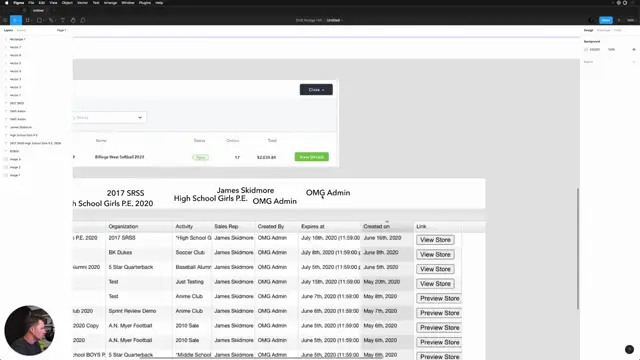Click the Organization column header

(123, 226)
